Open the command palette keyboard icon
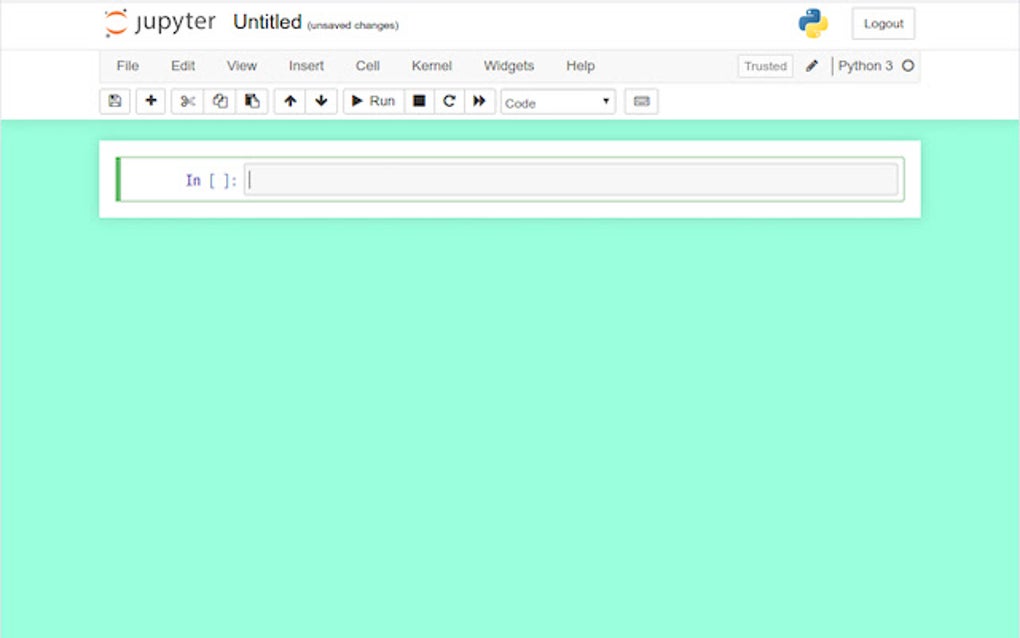This screenshot has height=638, width=1020. click(x=641, y=100)
